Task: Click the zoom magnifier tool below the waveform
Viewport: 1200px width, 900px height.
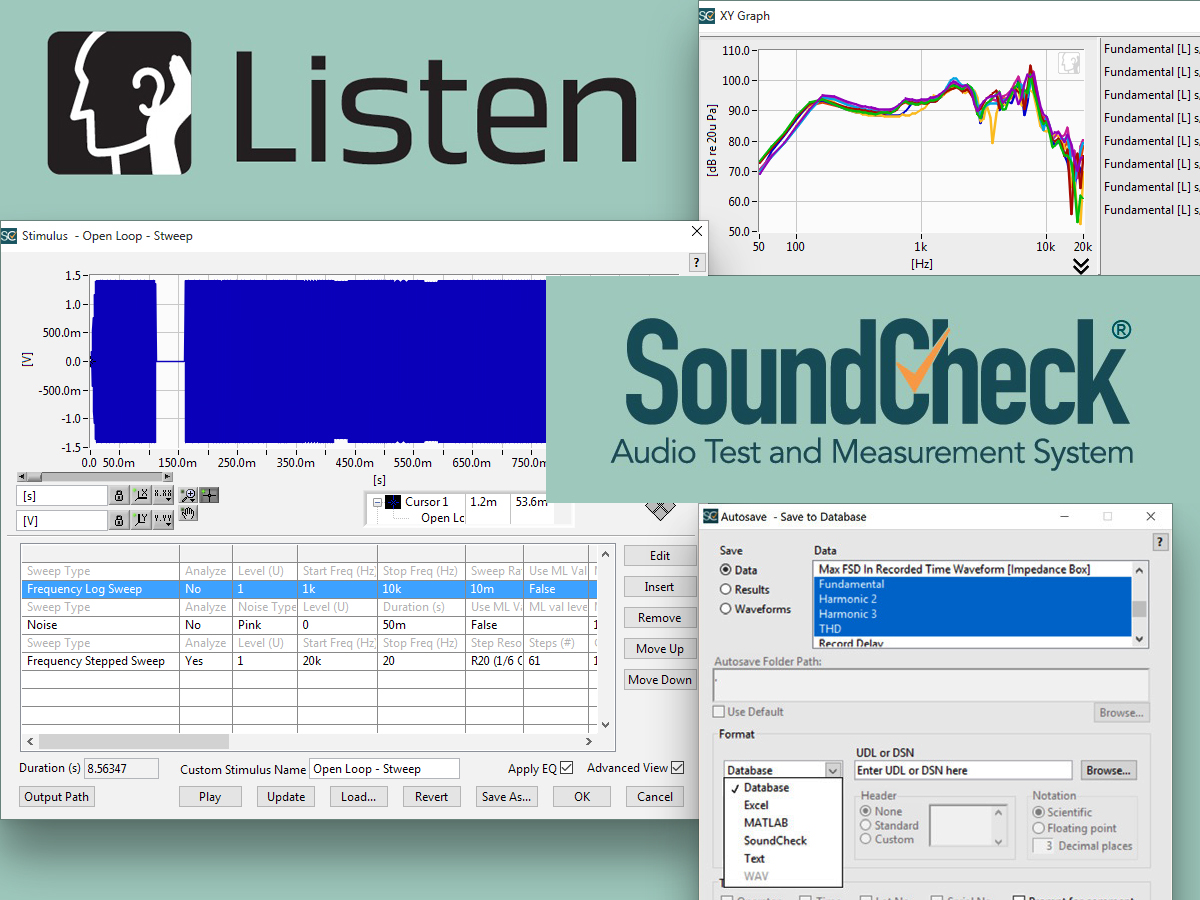Action: tap(186, 495)
